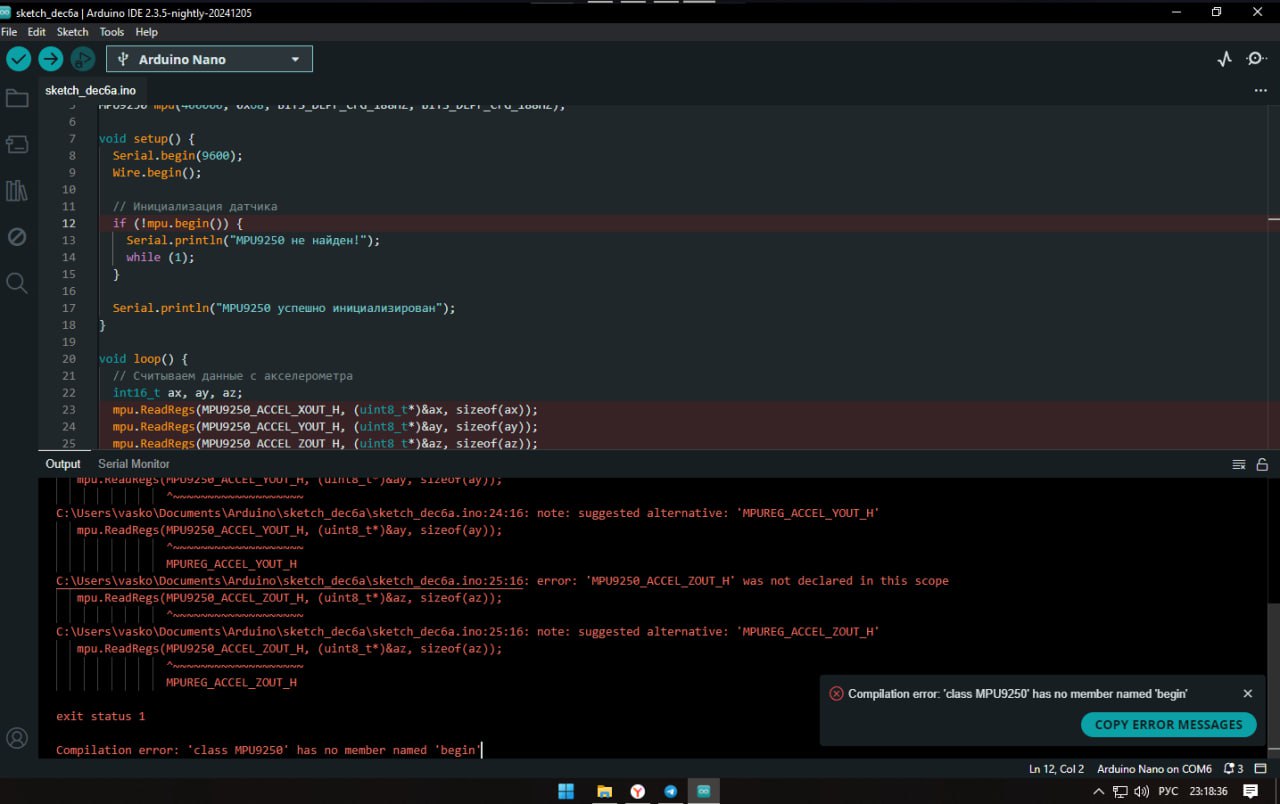
Task: Switch to the Output tab
Action: pos(63,464)
